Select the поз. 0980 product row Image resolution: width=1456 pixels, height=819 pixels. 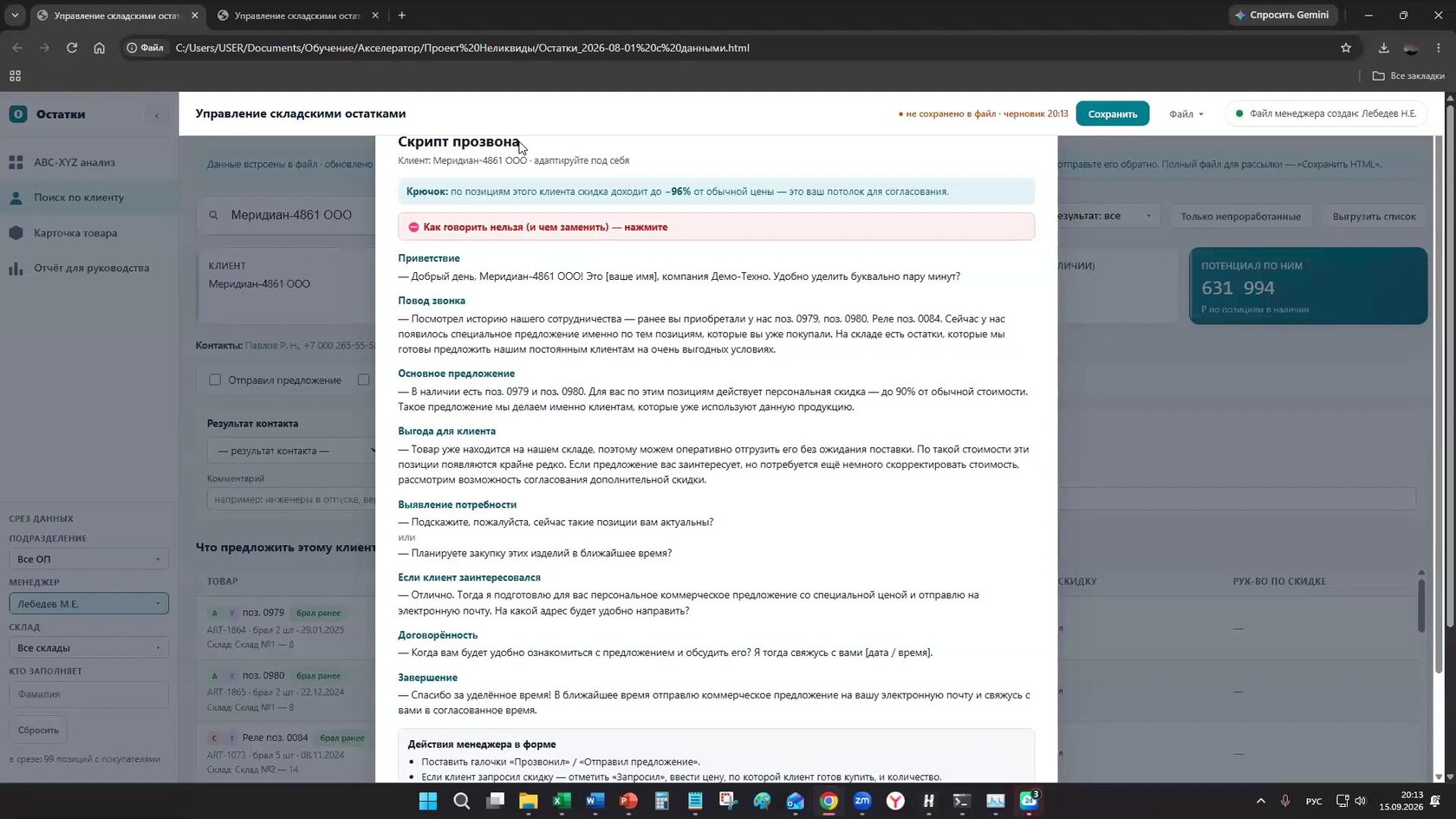286,691
